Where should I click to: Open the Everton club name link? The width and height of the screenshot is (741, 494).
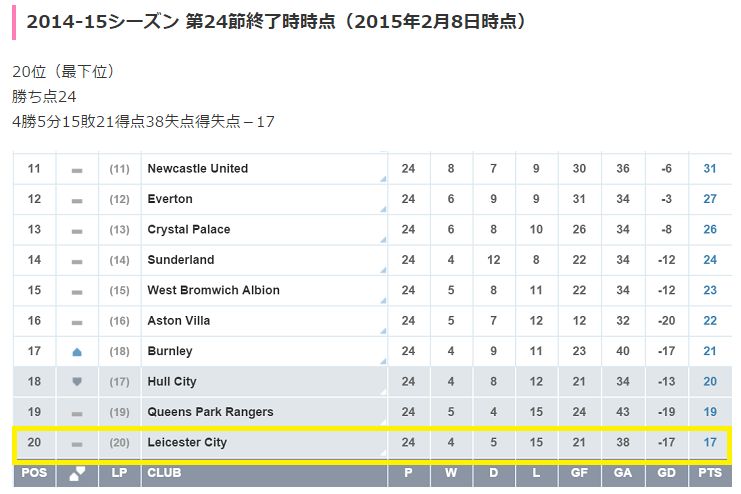(x=170, y=199)
